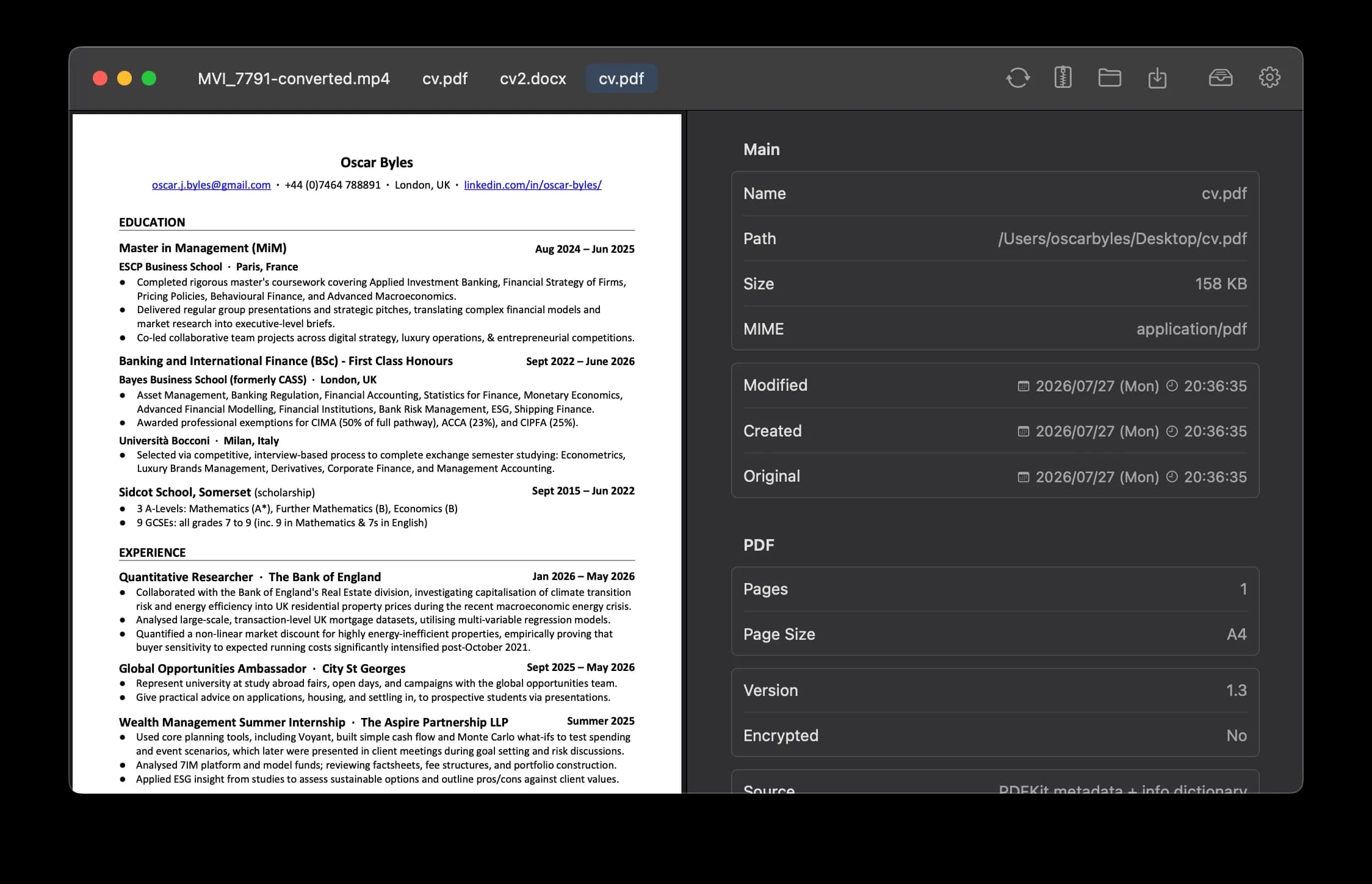Click the Modified label
The height and width of the screenshot is (884, 1372).
click(775, 385)
